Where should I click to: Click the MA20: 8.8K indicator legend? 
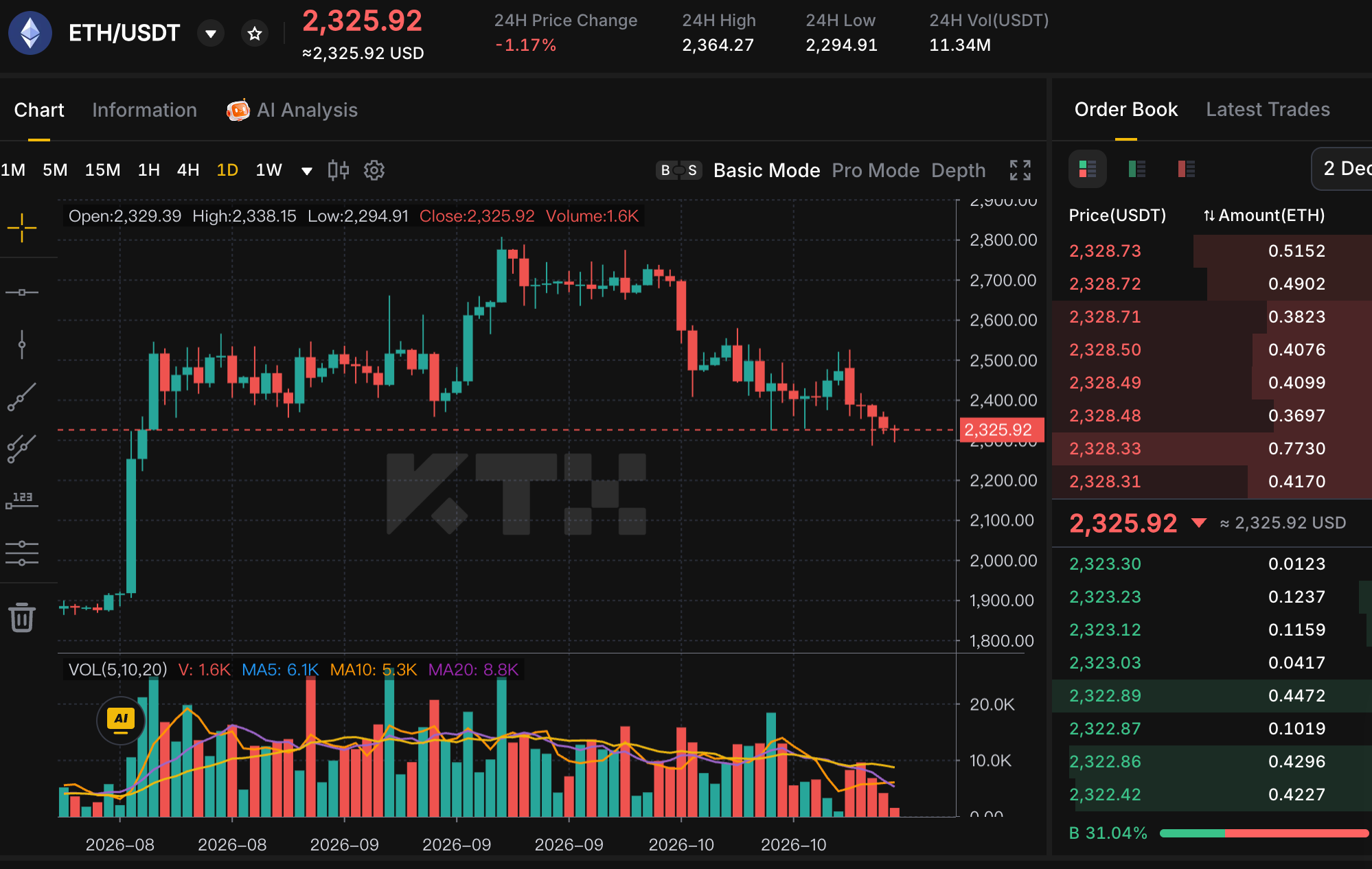pos(473,669)
